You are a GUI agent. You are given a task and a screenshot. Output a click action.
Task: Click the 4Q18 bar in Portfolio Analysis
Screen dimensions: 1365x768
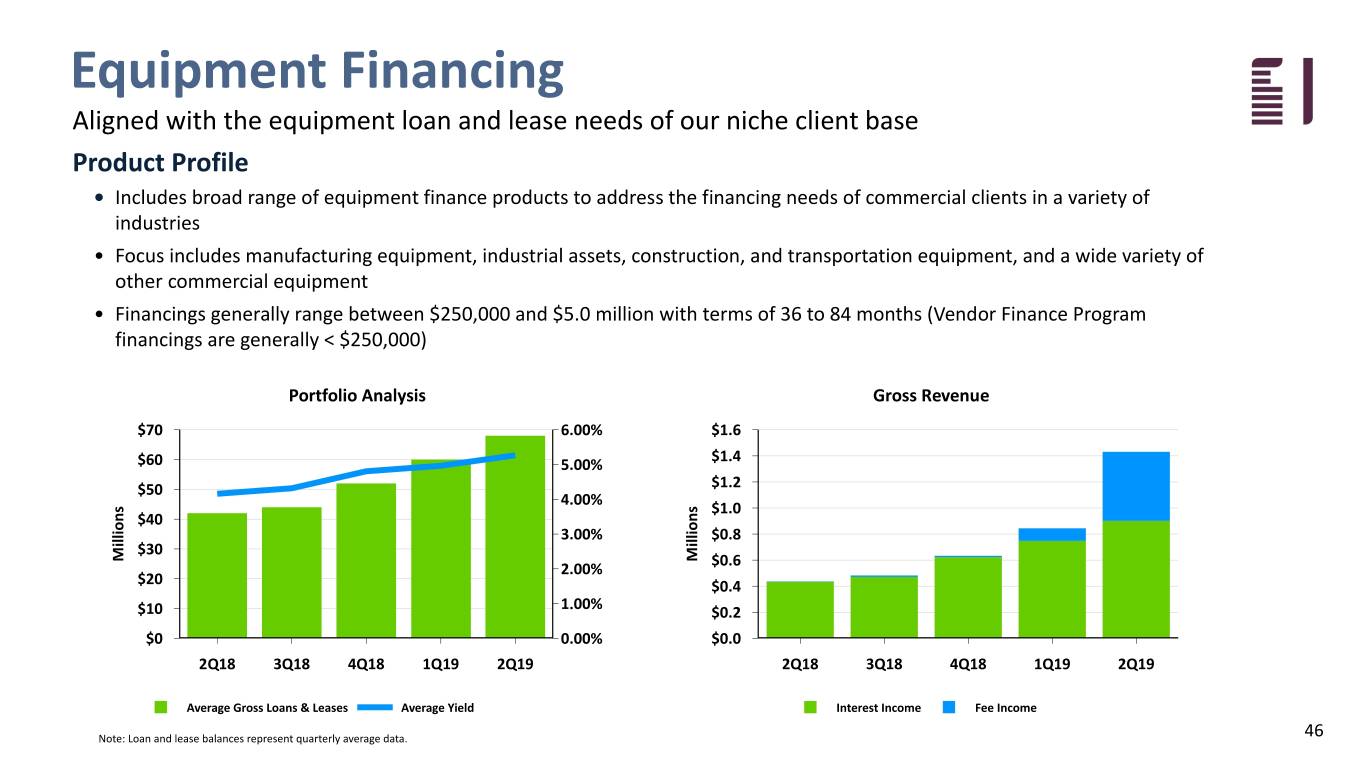click(366, 561)
